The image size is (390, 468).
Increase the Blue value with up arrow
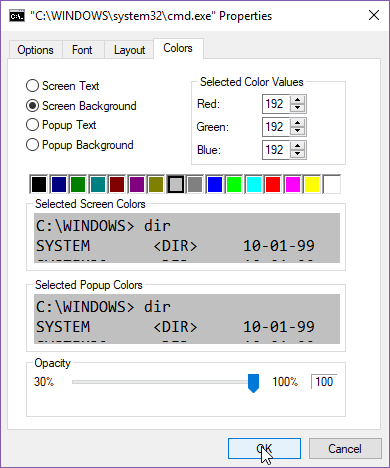[297, 146]
